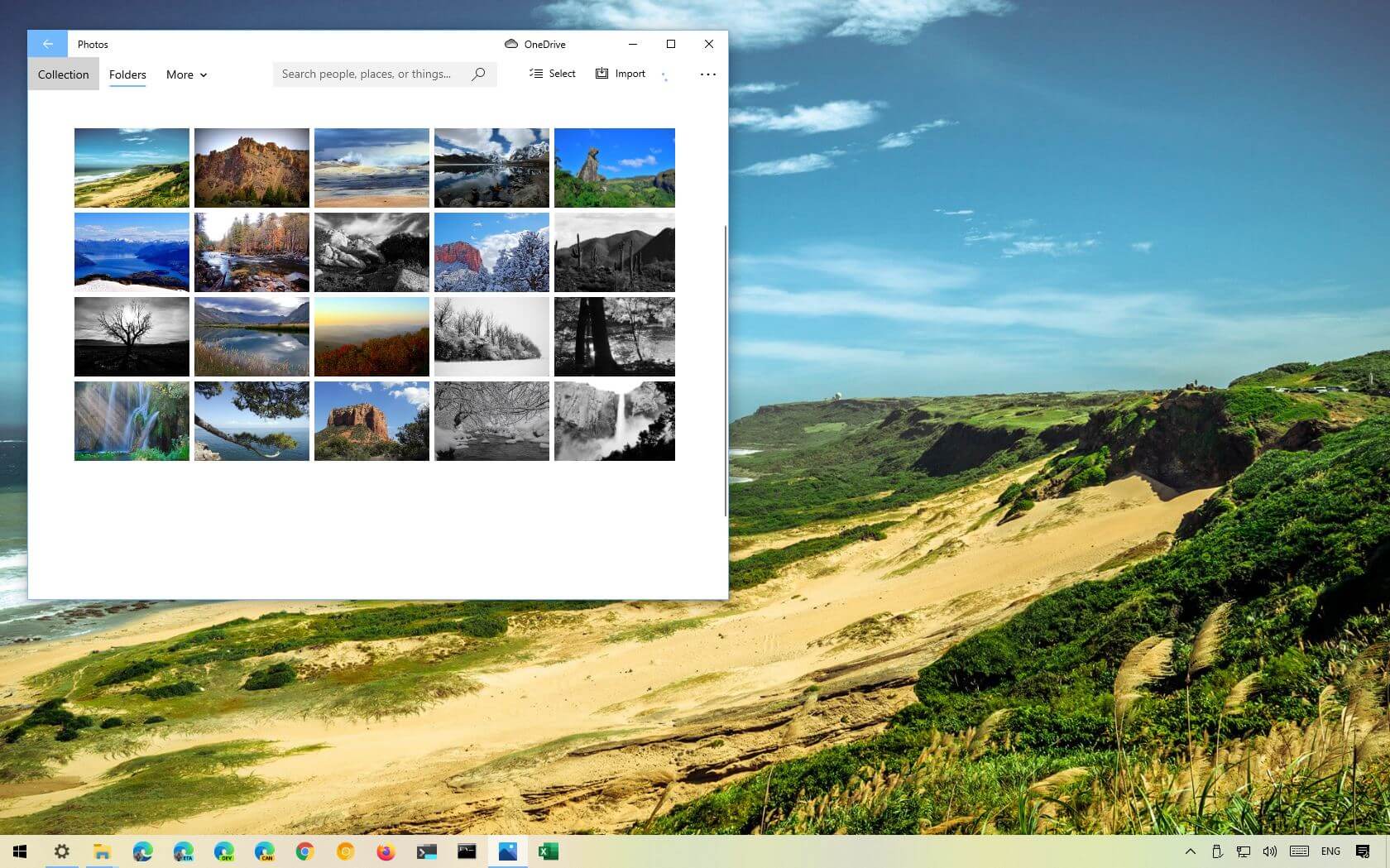1390x868 pixels.
Task: Open the black-and-white waterfall photo thumbnail
Action: click(614, 421)
